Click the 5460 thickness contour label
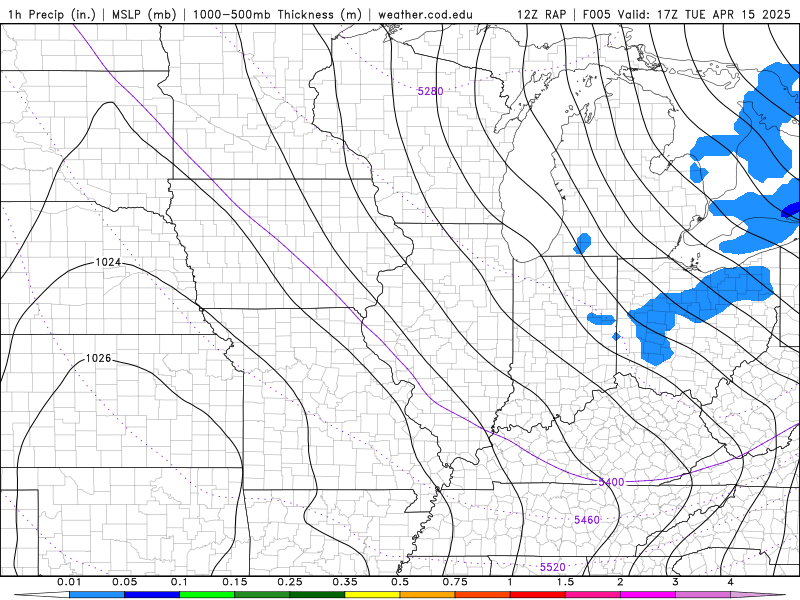This screenshot has height=600, width=800. [587, 520]
